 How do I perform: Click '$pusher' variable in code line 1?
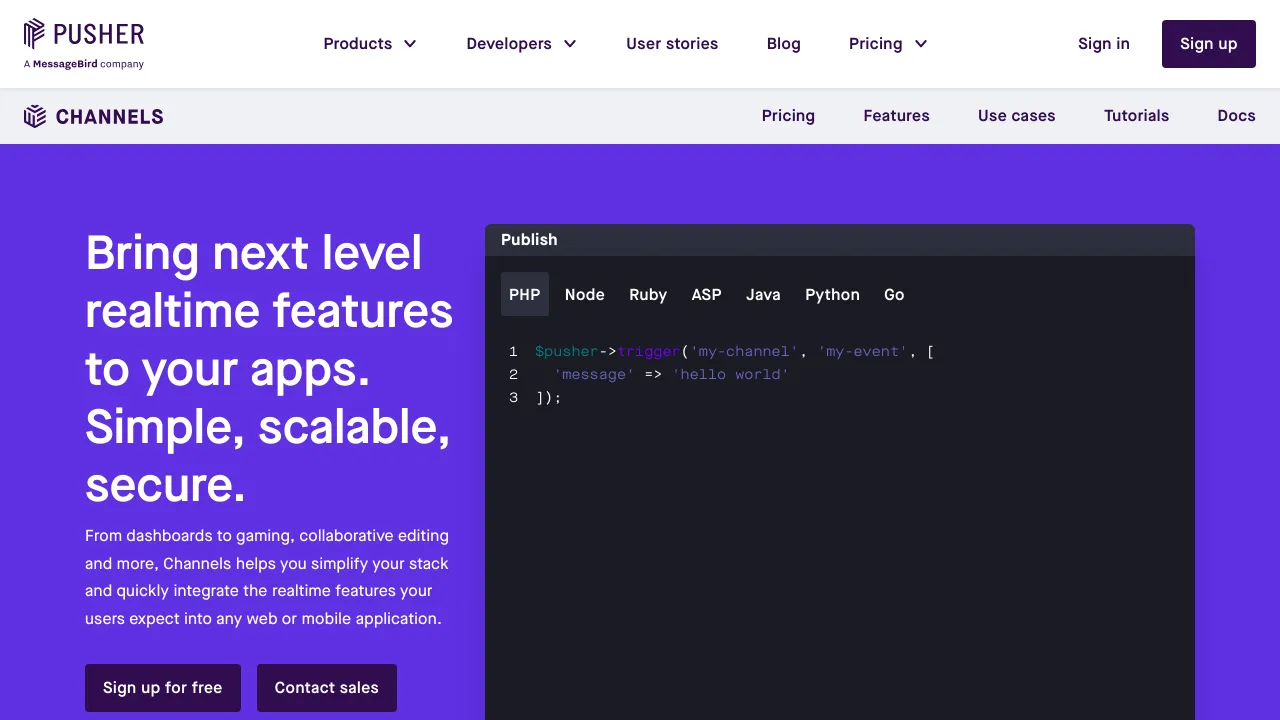(x=566, y=351)
